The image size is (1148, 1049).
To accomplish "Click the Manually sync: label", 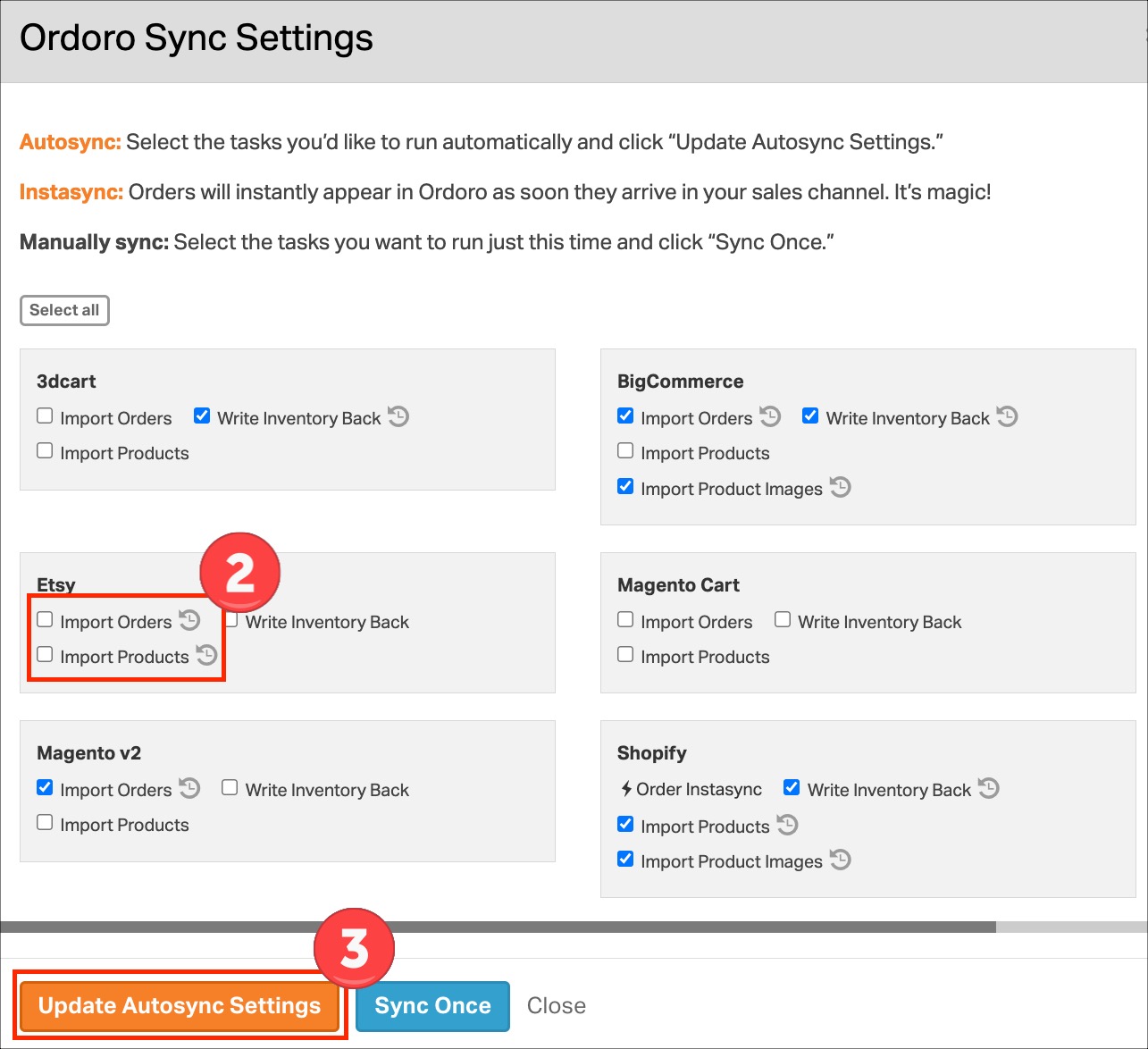I will [x=95, y=242].
